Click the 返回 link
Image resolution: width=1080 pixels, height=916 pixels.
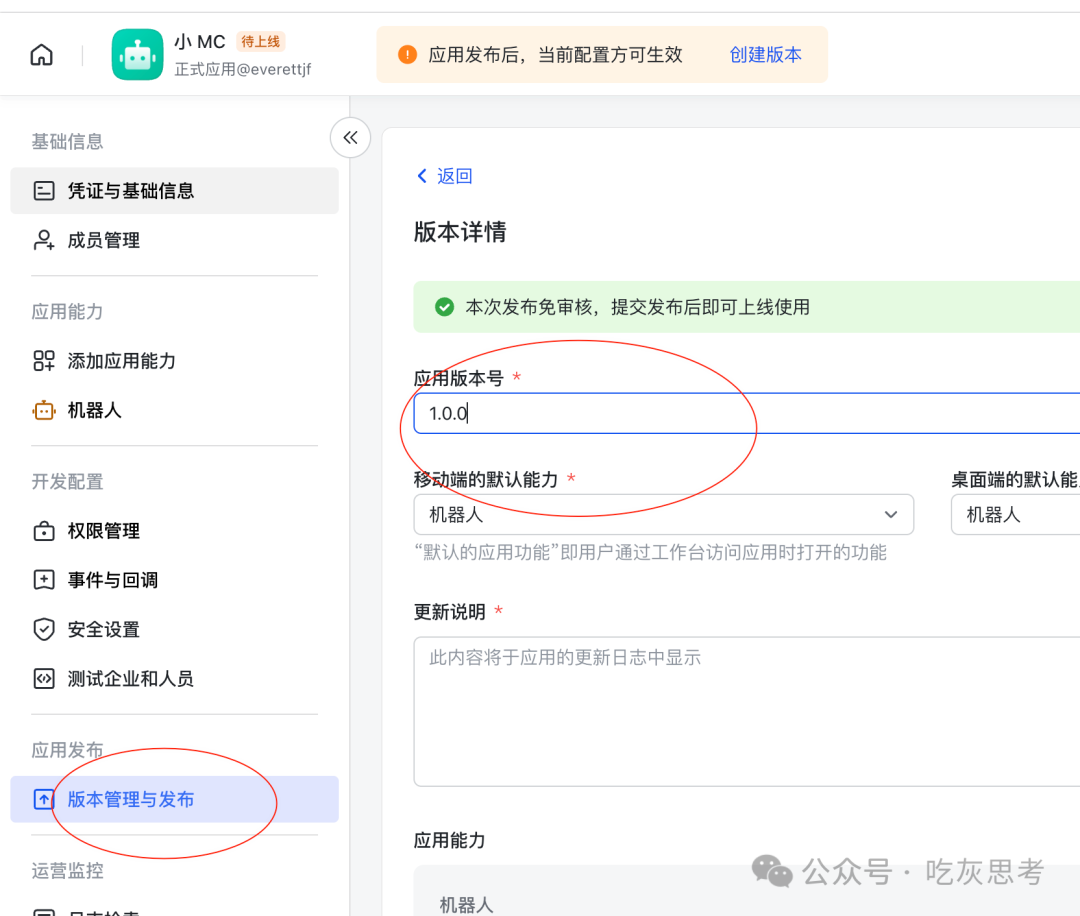[x=455, y=176]
